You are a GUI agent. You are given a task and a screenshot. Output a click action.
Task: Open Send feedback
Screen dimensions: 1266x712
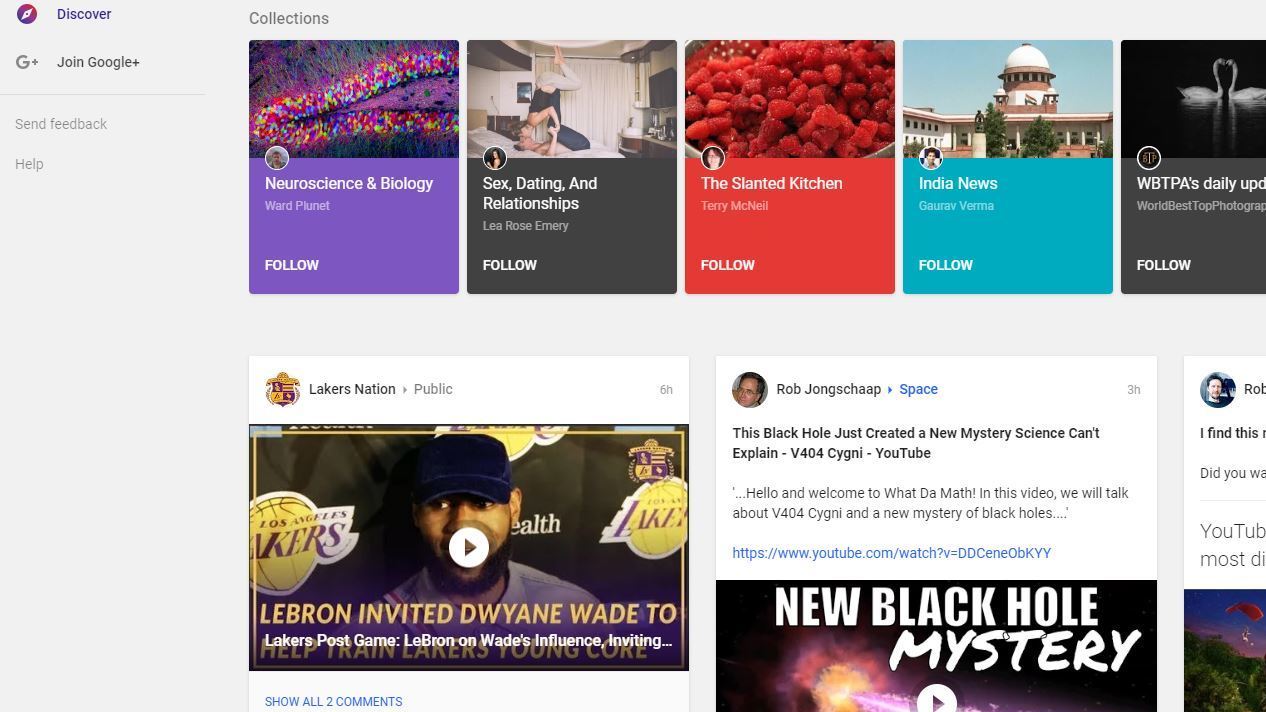(x=61, y=124)
